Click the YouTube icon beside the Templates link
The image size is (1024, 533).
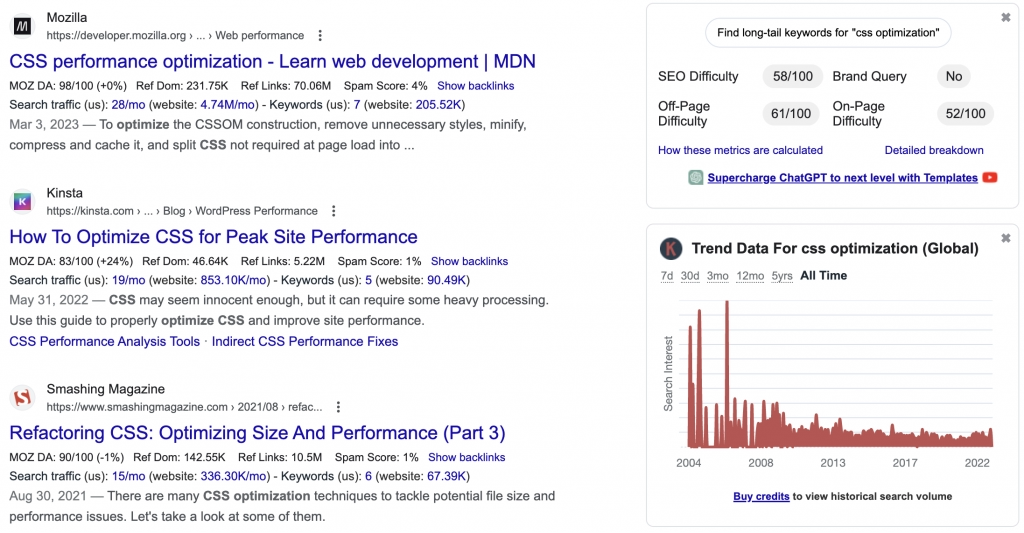click(990, 177)
